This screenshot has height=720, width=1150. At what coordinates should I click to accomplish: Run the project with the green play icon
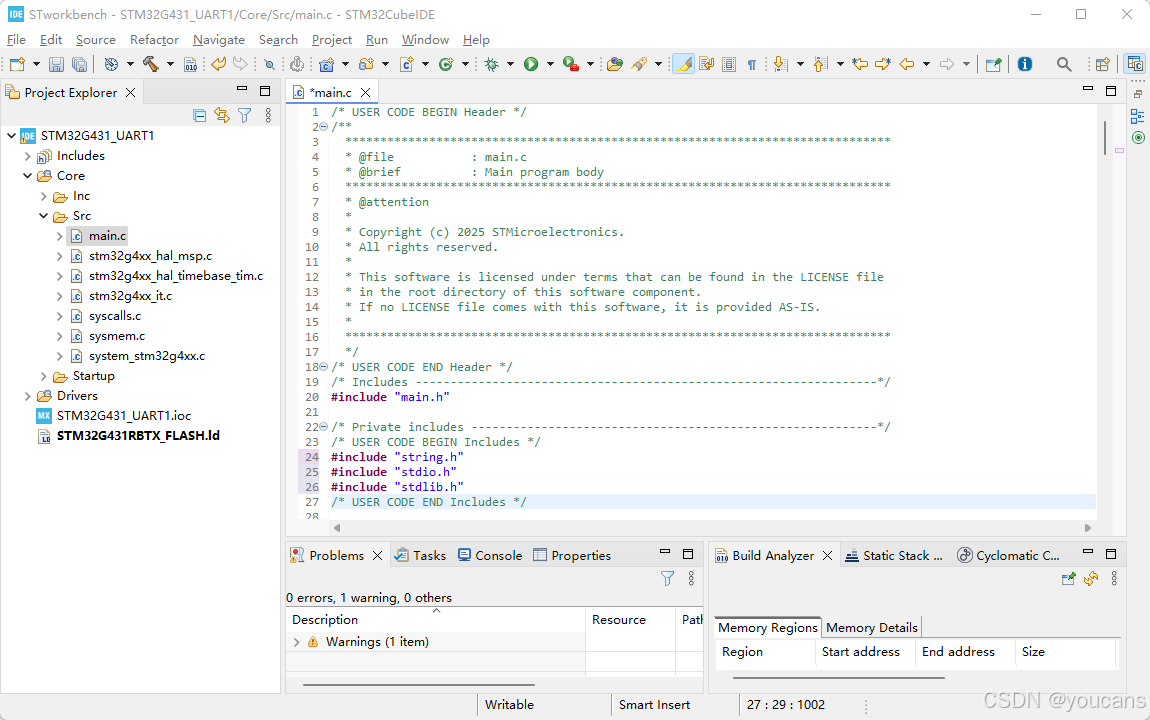tap(531, 65)
